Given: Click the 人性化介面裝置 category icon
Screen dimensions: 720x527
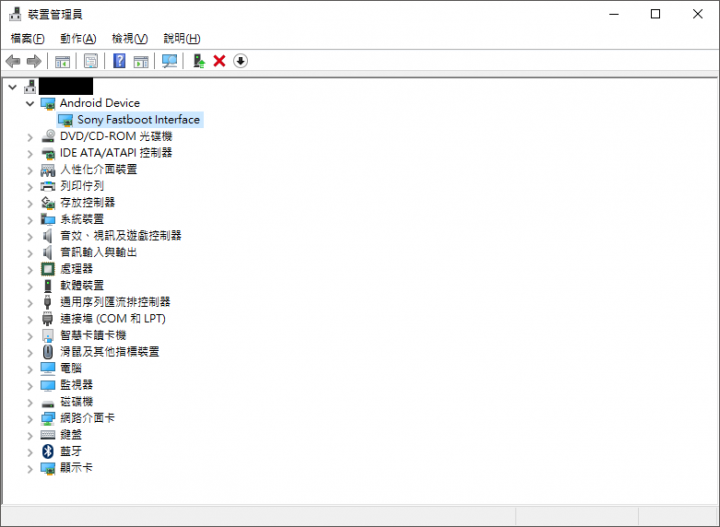Looking at the screenshot, I should tap(48, 170).
